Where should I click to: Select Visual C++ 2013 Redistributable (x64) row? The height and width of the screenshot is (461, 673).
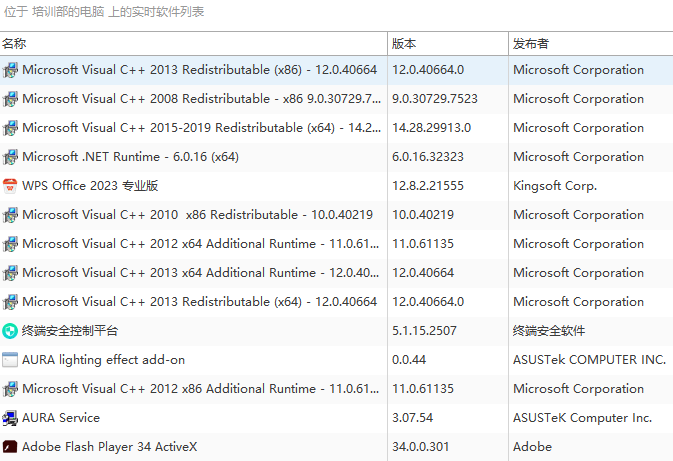[x=199, y=302]
